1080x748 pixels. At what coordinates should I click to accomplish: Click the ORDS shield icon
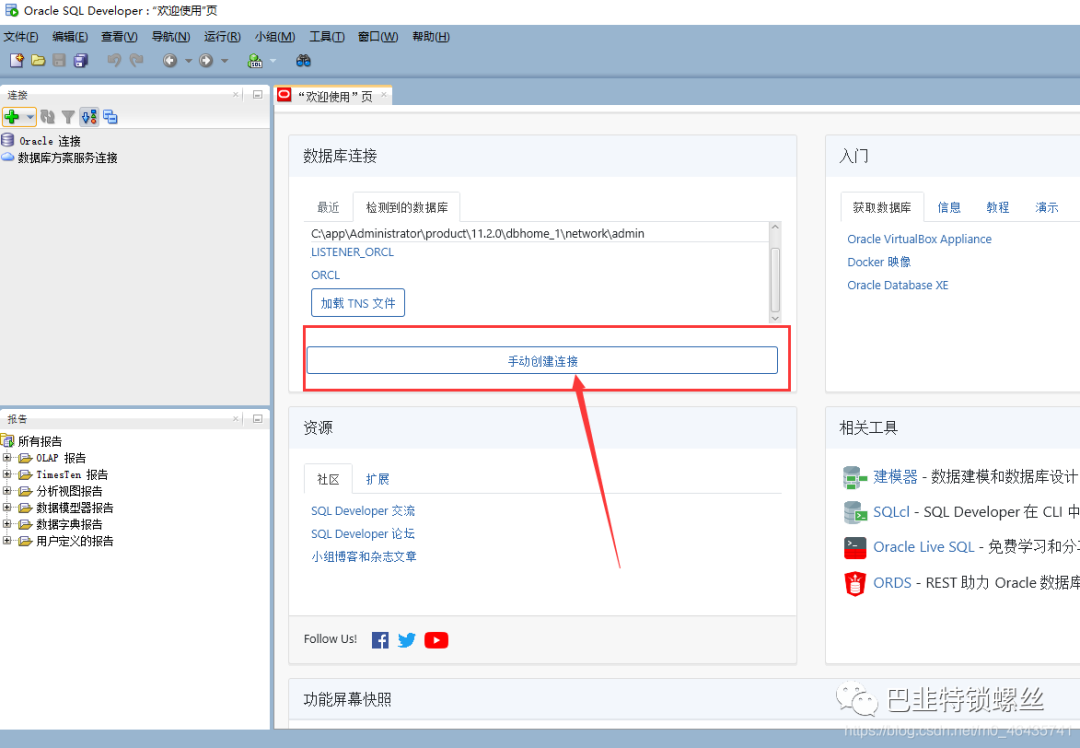pyautogui.click(x=855, y=583)
